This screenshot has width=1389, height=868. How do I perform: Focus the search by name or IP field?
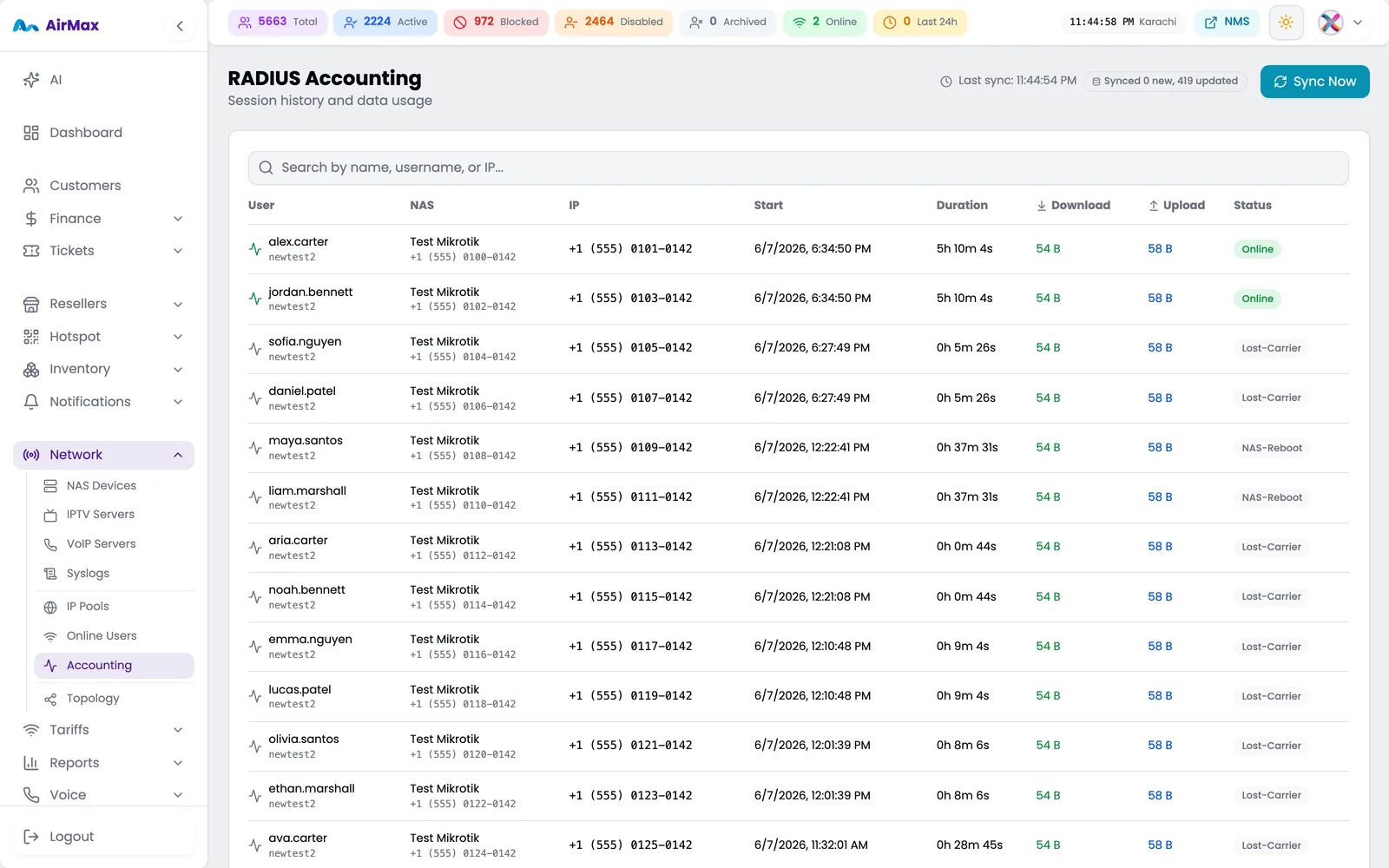798,168
